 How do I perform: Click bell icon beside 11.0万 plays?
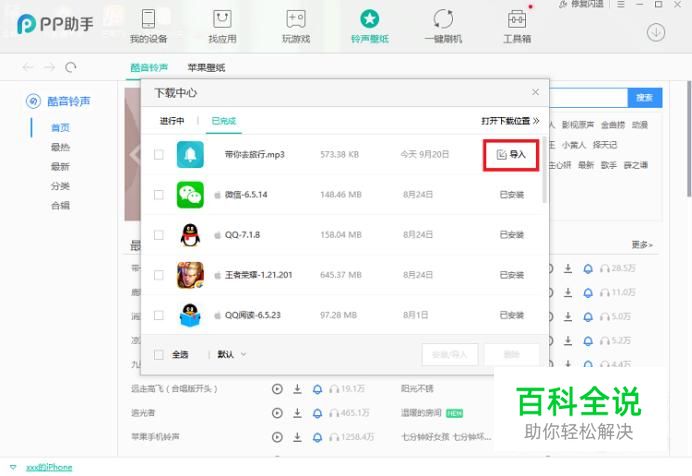click(x=588, y=292)
